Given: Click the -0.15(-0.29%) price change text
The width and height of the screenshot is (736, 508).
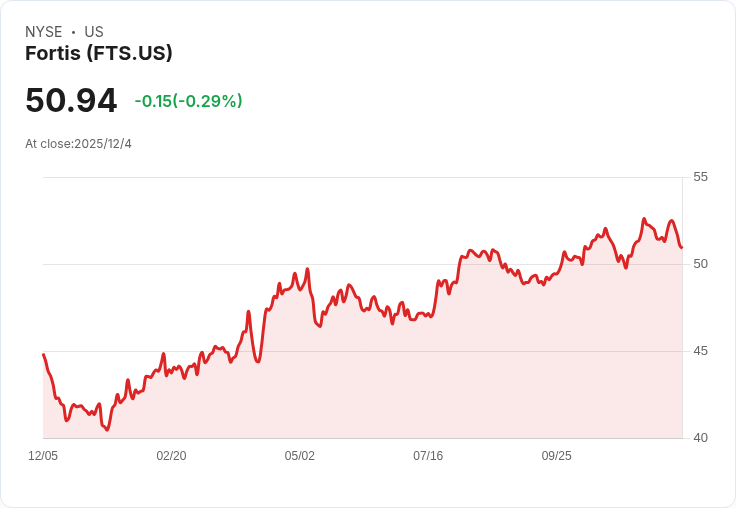Looking at the screenshot, I should (x=188, y=101).
